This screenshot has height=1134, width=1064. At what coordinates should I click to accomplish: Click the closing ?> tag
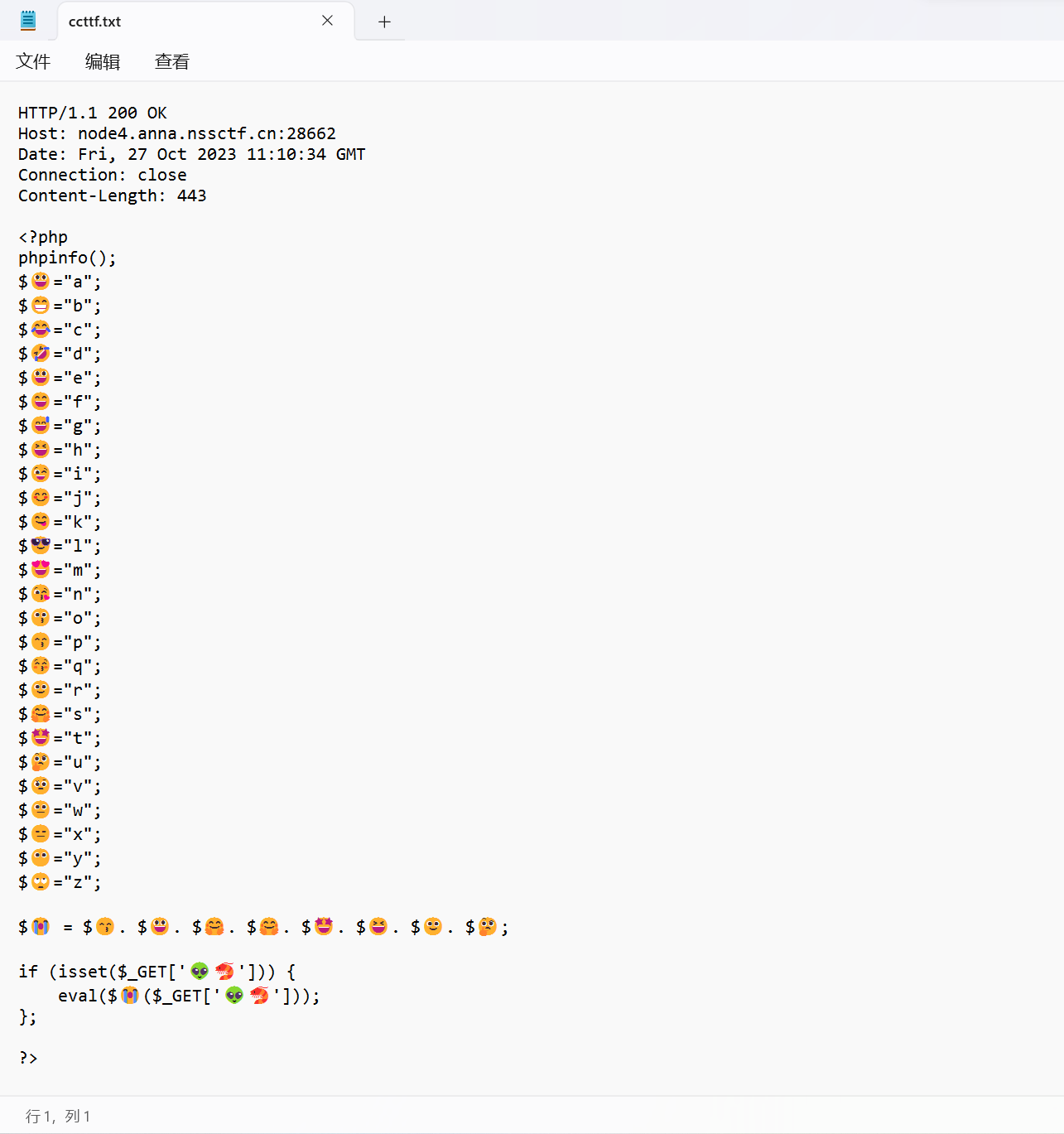coord(28,1058)
